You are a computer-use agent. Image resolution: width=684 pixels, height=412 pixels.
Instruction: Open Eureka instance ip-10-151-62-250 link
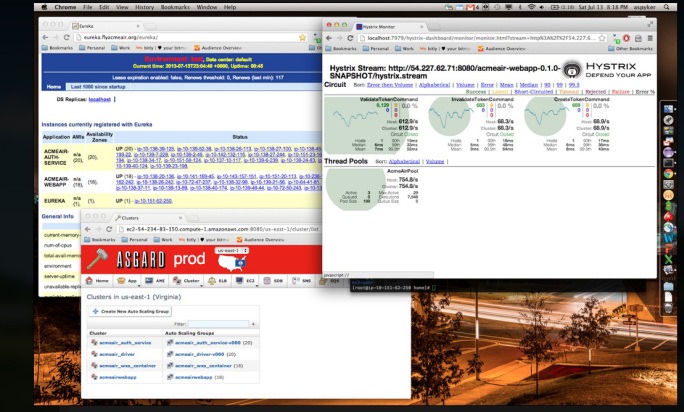pos(153,201)
